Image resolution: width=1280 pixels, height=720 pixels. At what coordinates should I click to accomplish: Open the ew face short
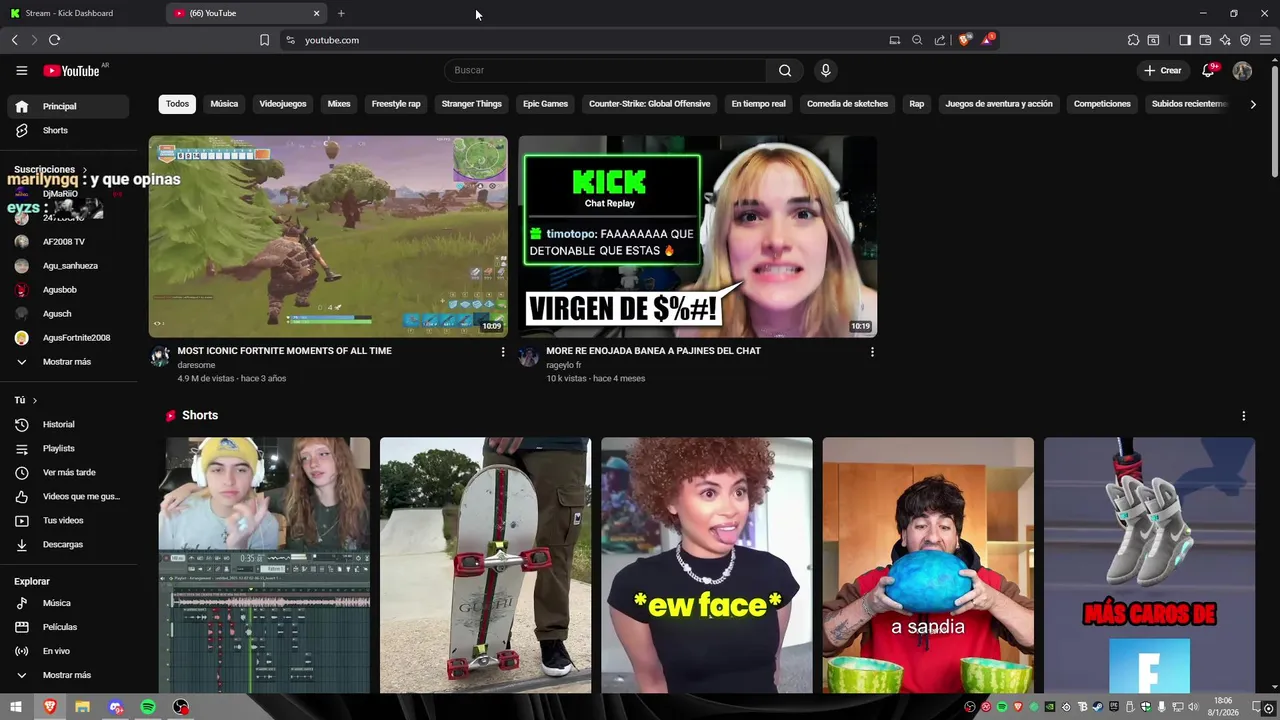[707, 565]
